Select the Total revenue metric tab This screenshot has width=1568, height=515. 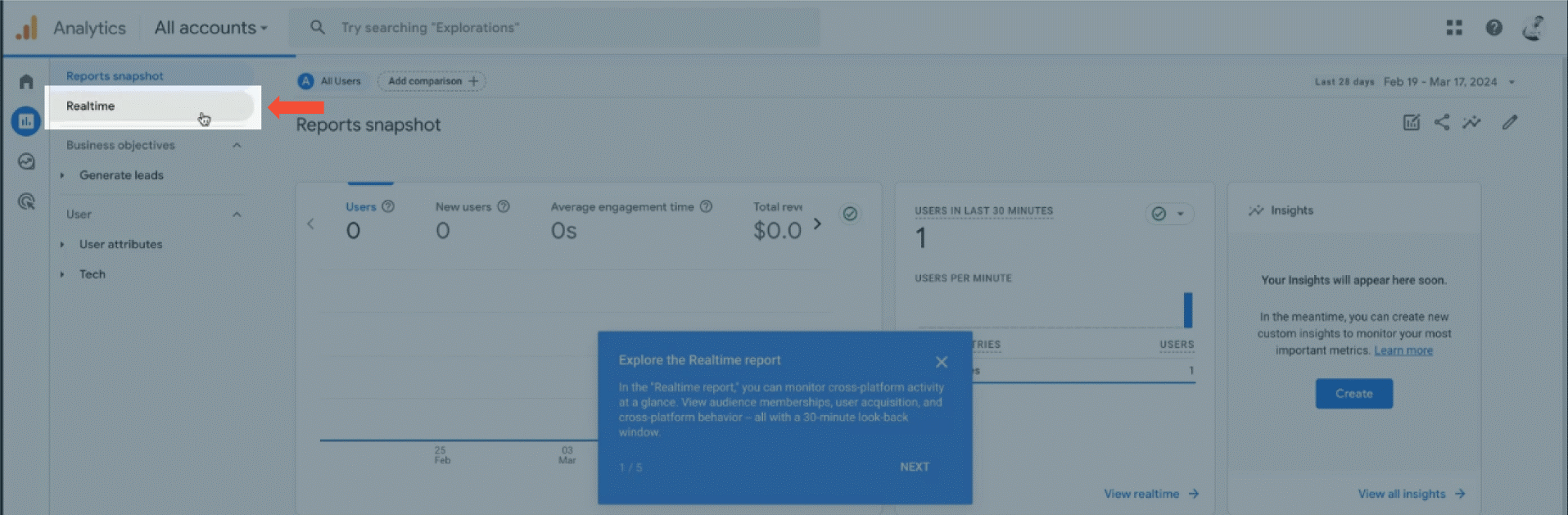point(778,219)
